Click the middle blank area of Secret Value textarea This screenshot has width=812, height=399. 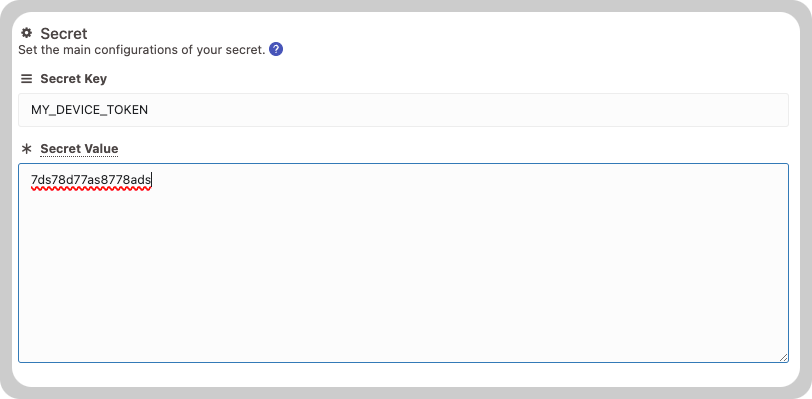[403, 263]
